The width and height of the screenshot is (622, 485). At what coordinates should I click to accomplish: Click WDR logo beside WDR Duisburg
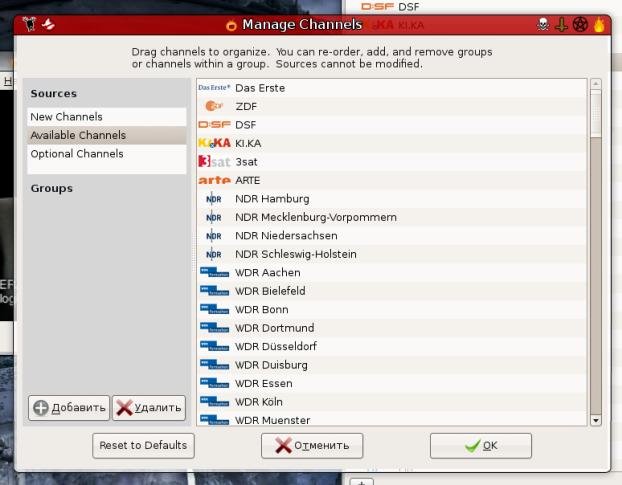tap(214, 364)
